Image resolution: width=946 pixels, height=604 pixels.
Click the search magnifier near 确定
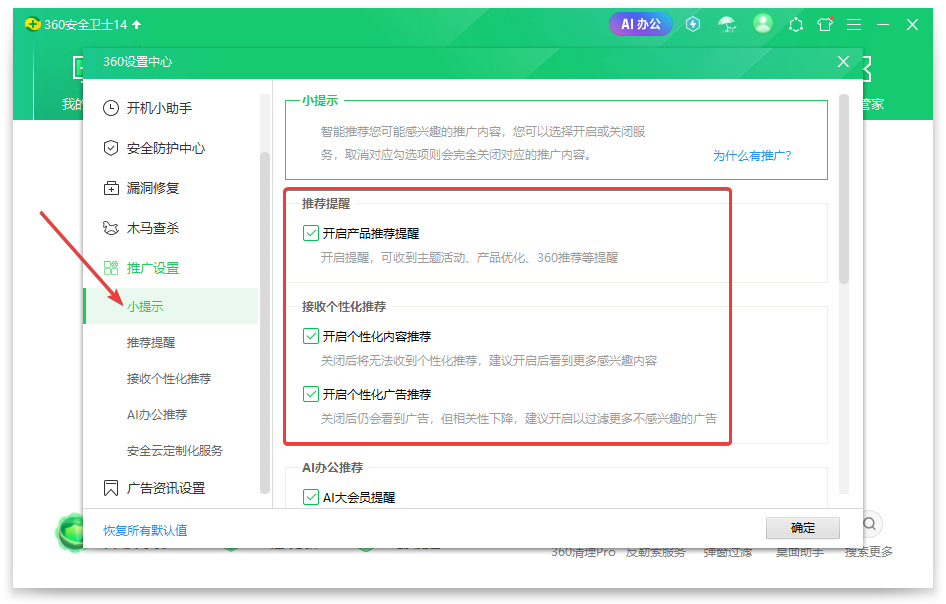coord(868,523)
